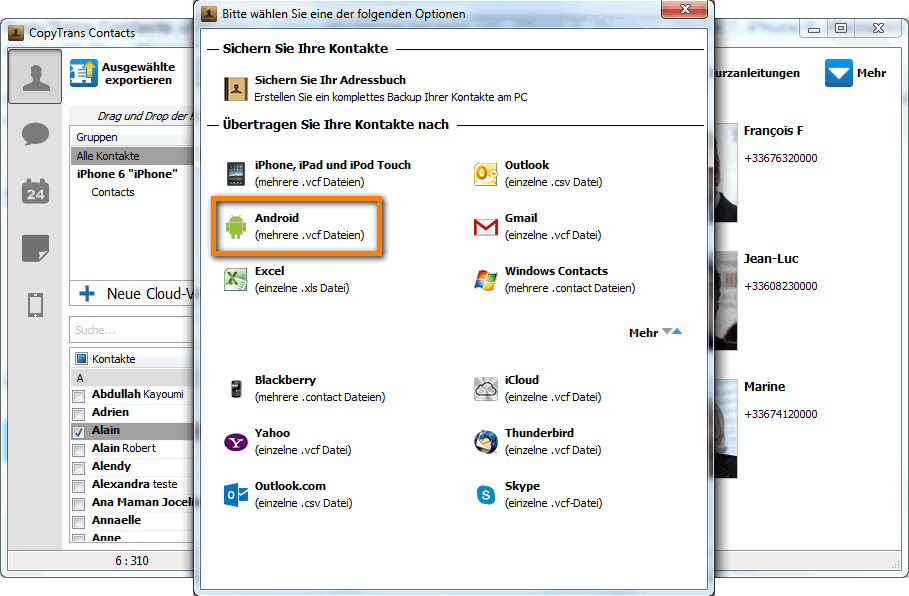The height and width of the screenshot is (596, 909).
Task: Click the 6 : 310 status counter
Action: 132,561
